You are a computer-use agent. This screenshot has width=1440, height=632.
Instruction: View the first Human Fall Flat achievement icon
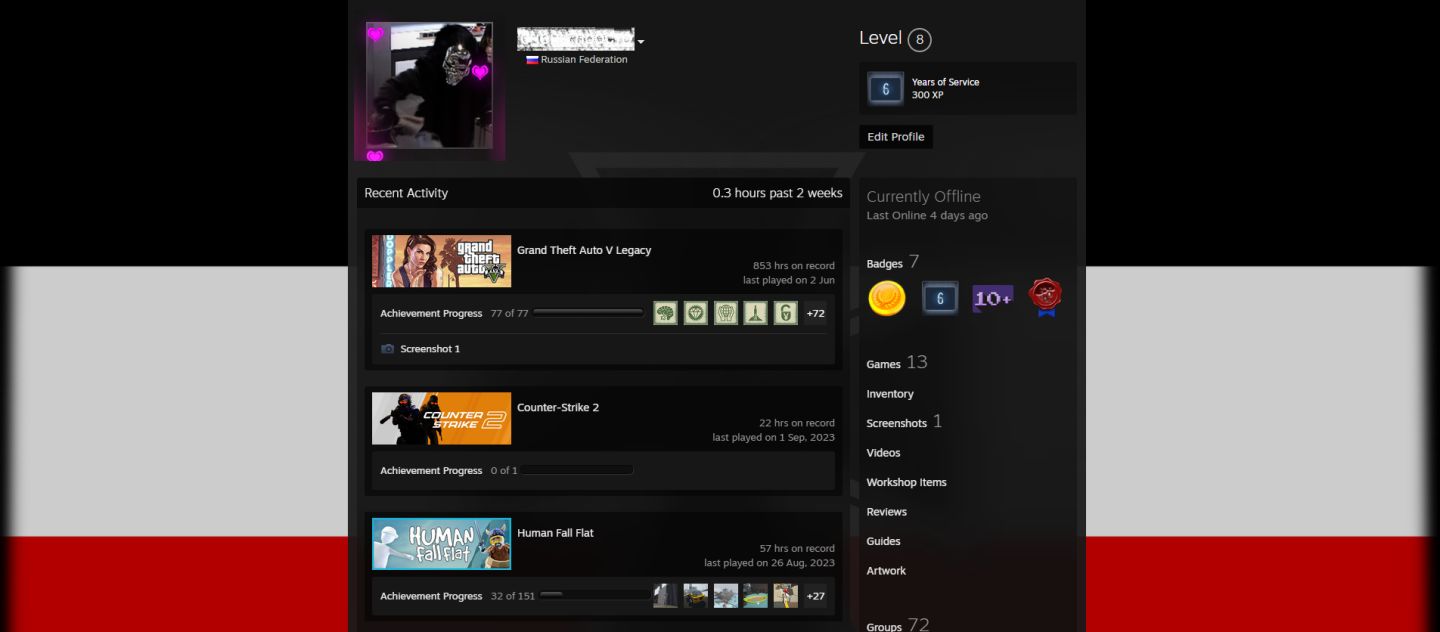click(665, 596)
